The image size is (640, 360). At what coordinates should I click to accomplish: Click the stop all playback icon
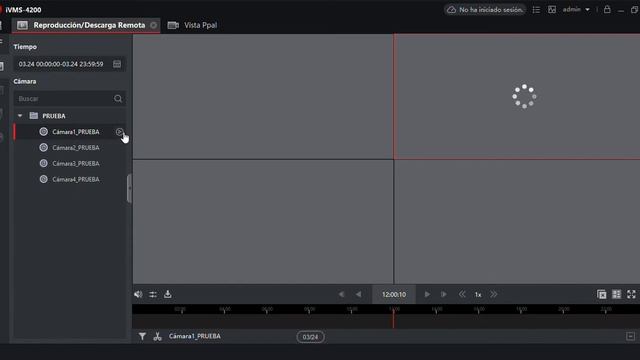[602, 294]
